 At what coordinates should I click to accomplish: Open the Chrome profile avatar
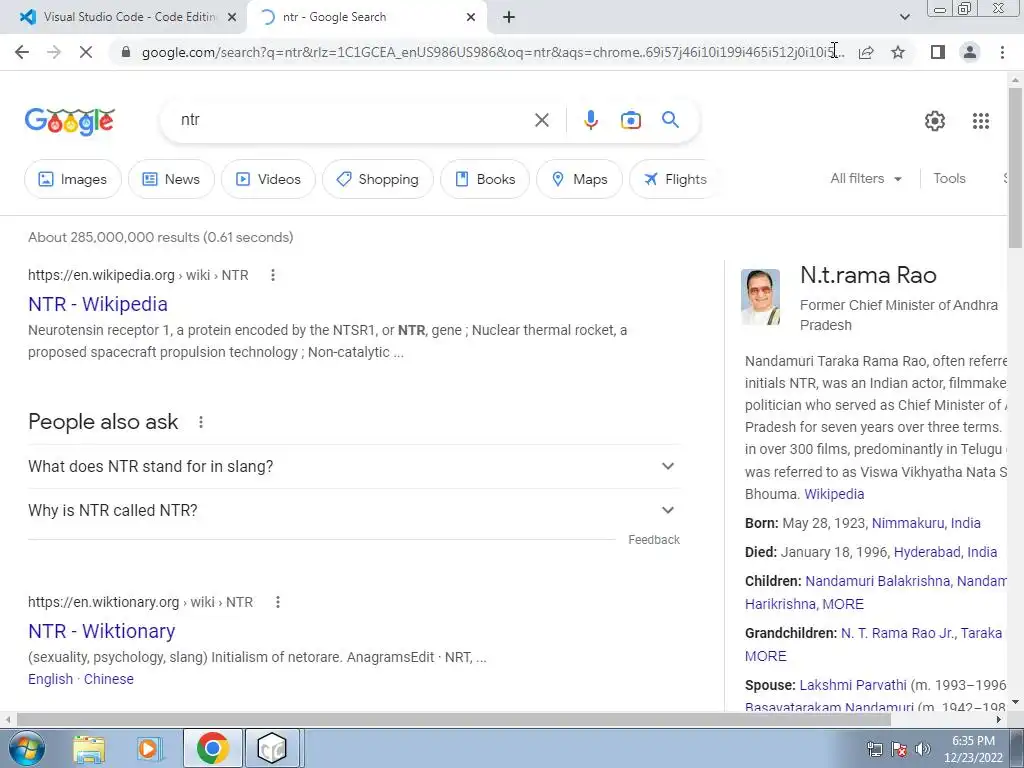pyautogui.click(x=970, y=52)
